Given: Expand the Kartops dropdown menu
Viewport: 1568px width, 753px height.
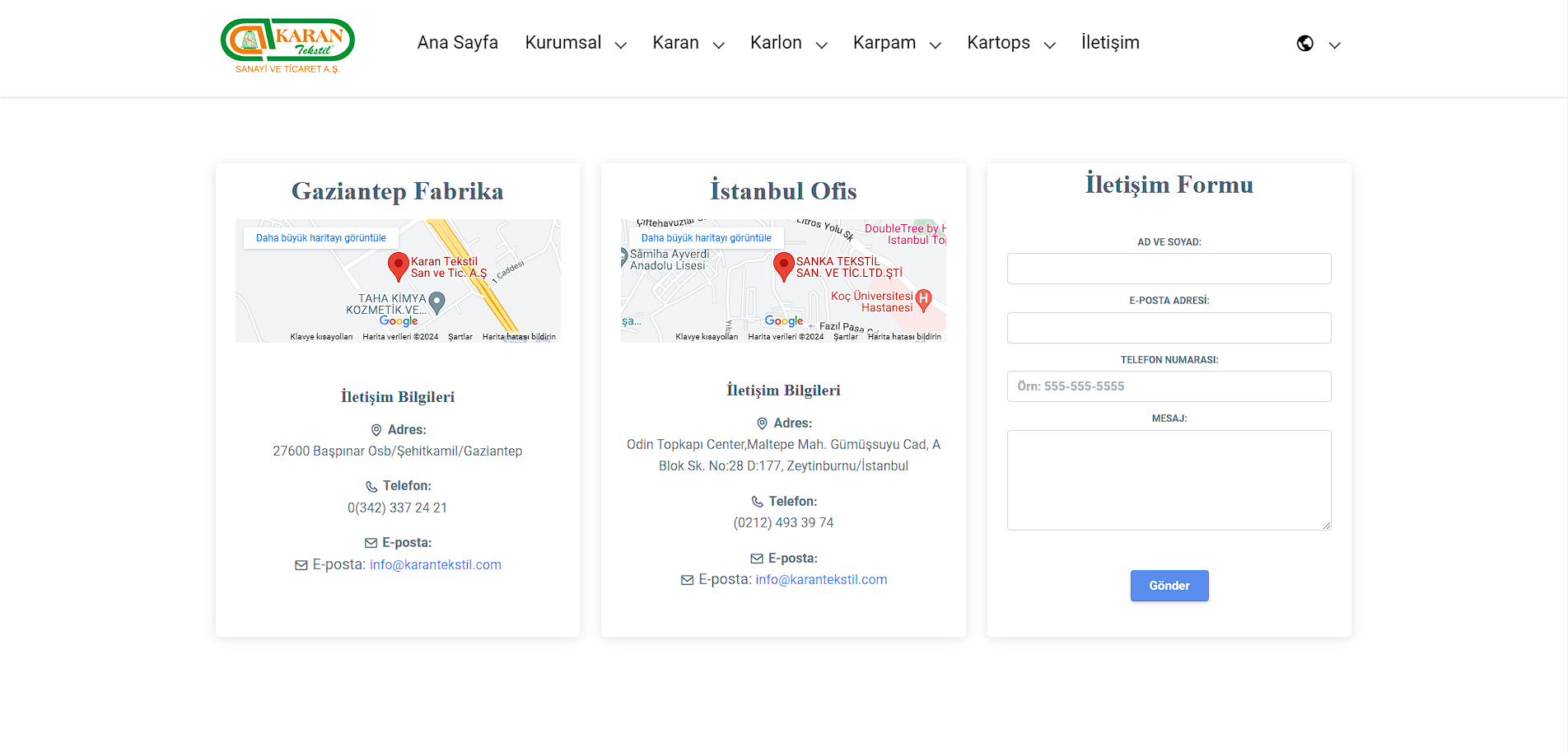Looking at the screenshot, I should [1011, 43].
